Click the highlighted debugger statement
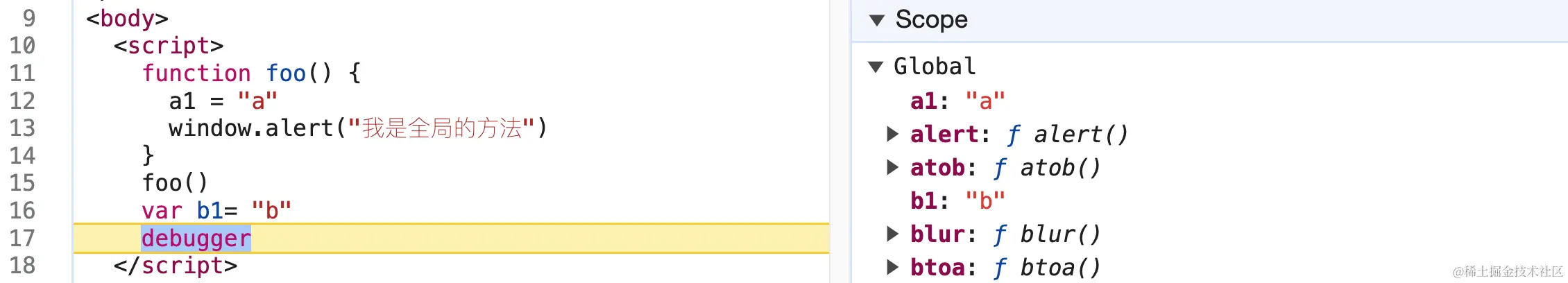This screenshot has height=283, width=1568. pyautogui.click(x=196, y=239)
